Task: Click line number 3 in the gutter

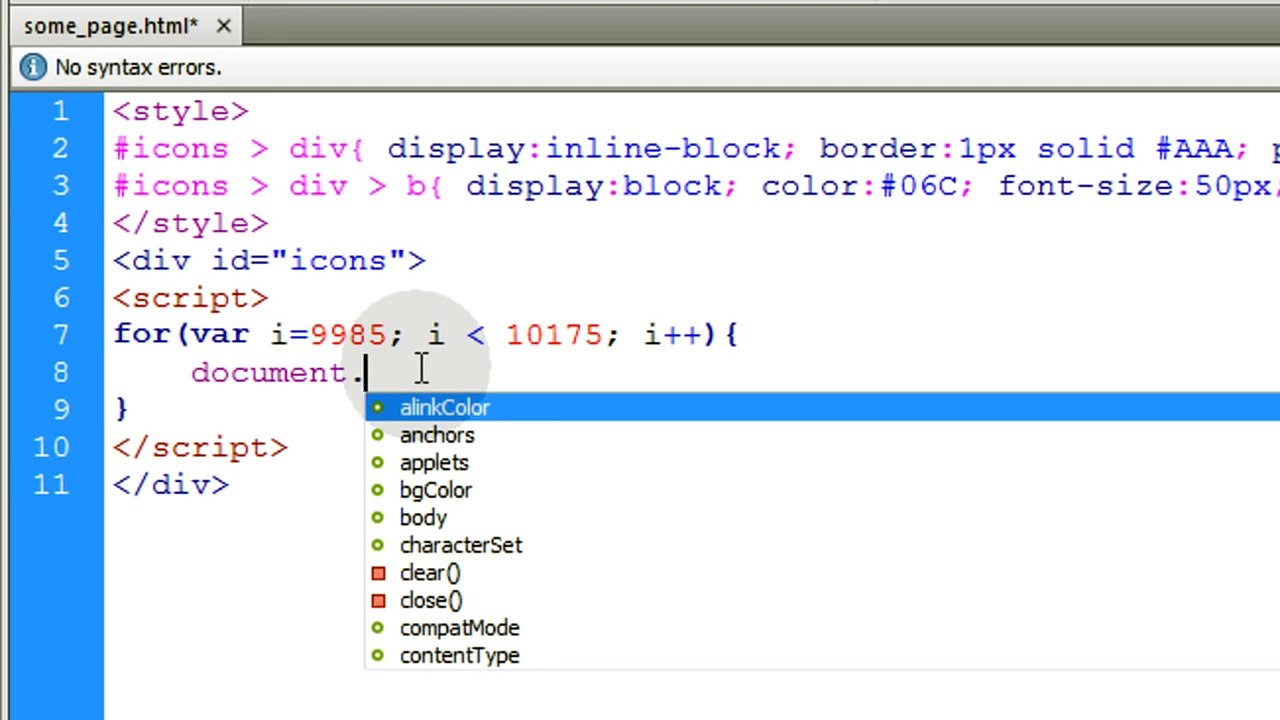Action: coord(61,186)
